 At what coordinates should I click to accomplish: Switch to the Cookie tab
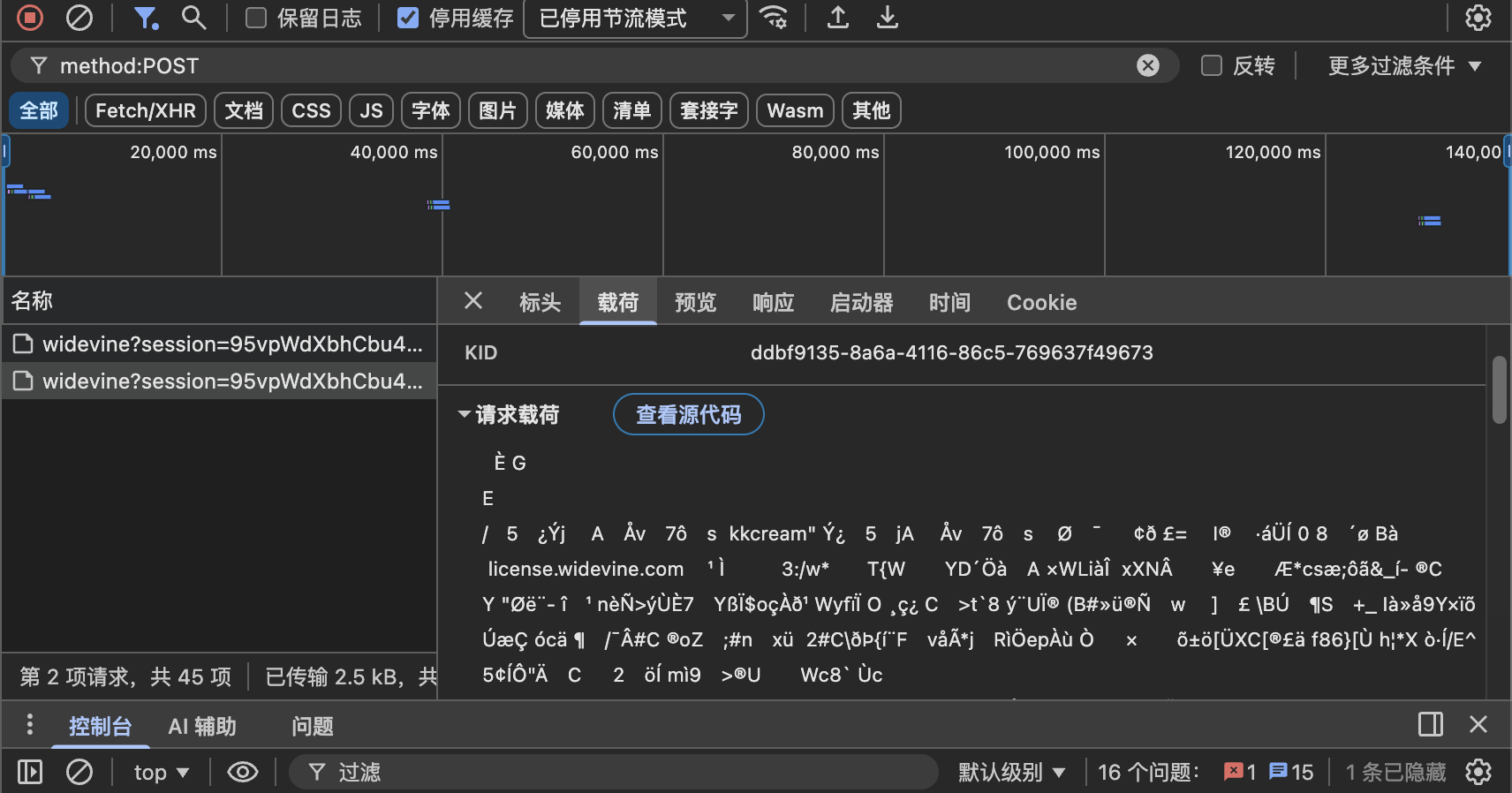pos(1042,303)
